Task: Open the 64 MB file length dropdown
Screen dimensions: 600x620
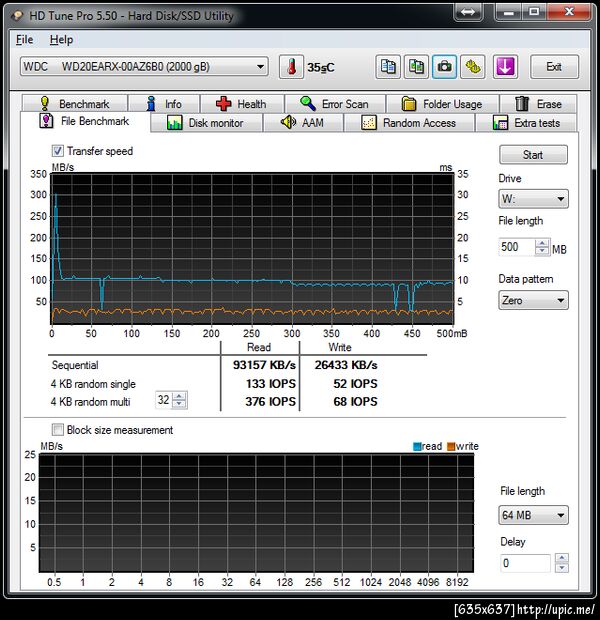Action: tap(533, 515)
